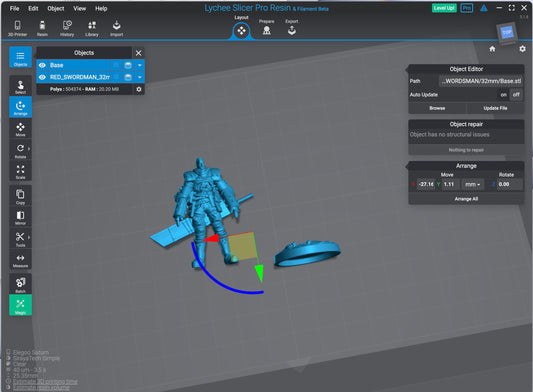
Task: Expand the Rotate tool submenu arrow
Action: click(29, 149)
